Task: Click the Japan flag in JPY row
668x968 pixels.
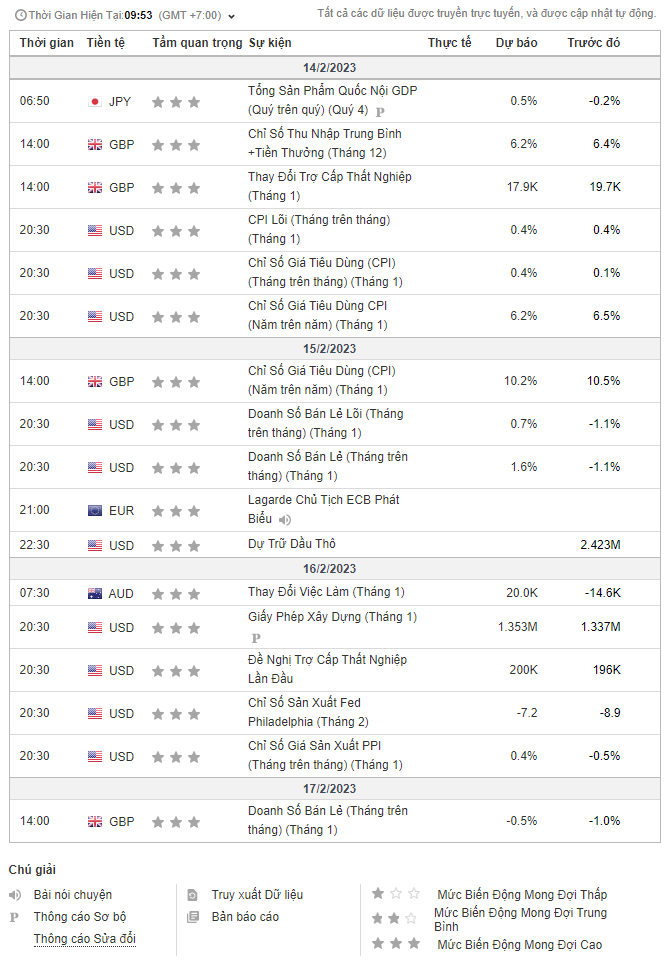Action: point(95,102)
